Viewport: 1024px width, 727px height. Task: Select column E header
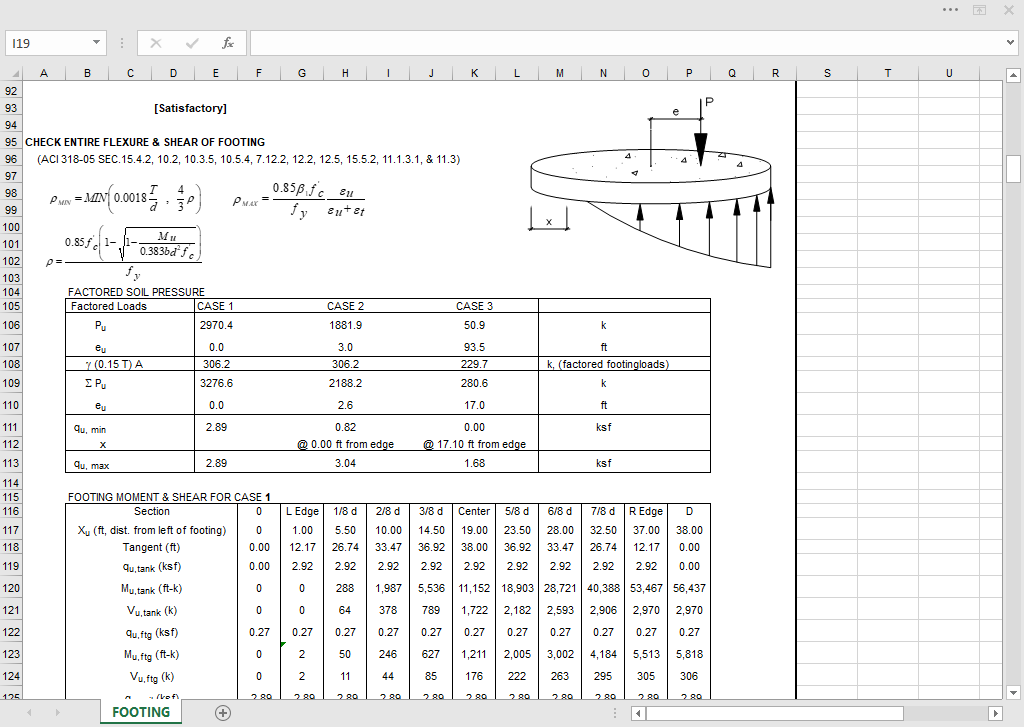(216, 73)
